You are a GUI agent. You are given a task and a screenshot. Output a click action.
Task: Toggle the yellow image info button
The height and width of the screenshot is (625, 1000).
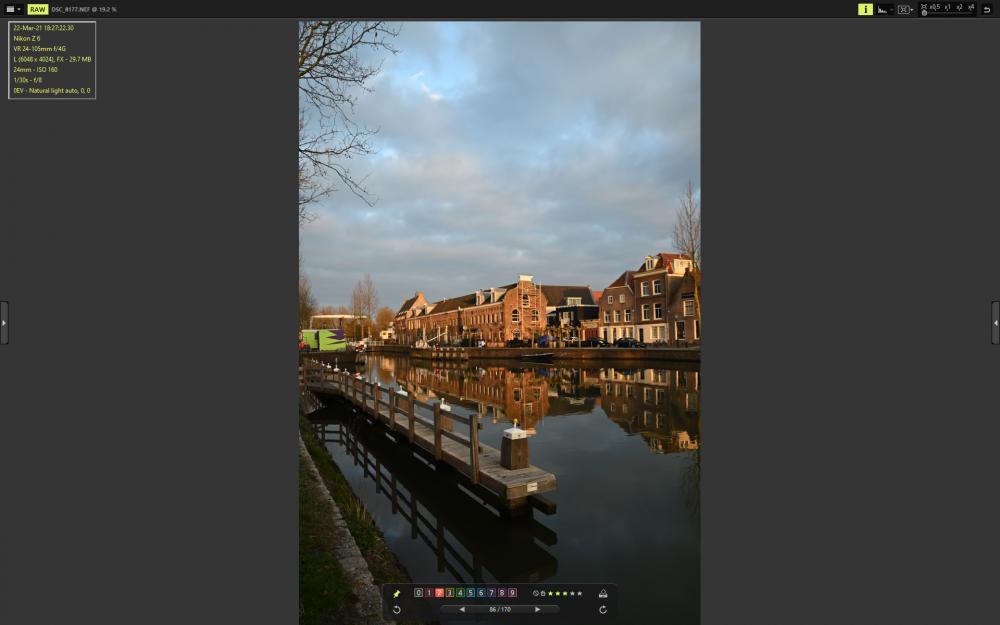click(x=865, y=10)
